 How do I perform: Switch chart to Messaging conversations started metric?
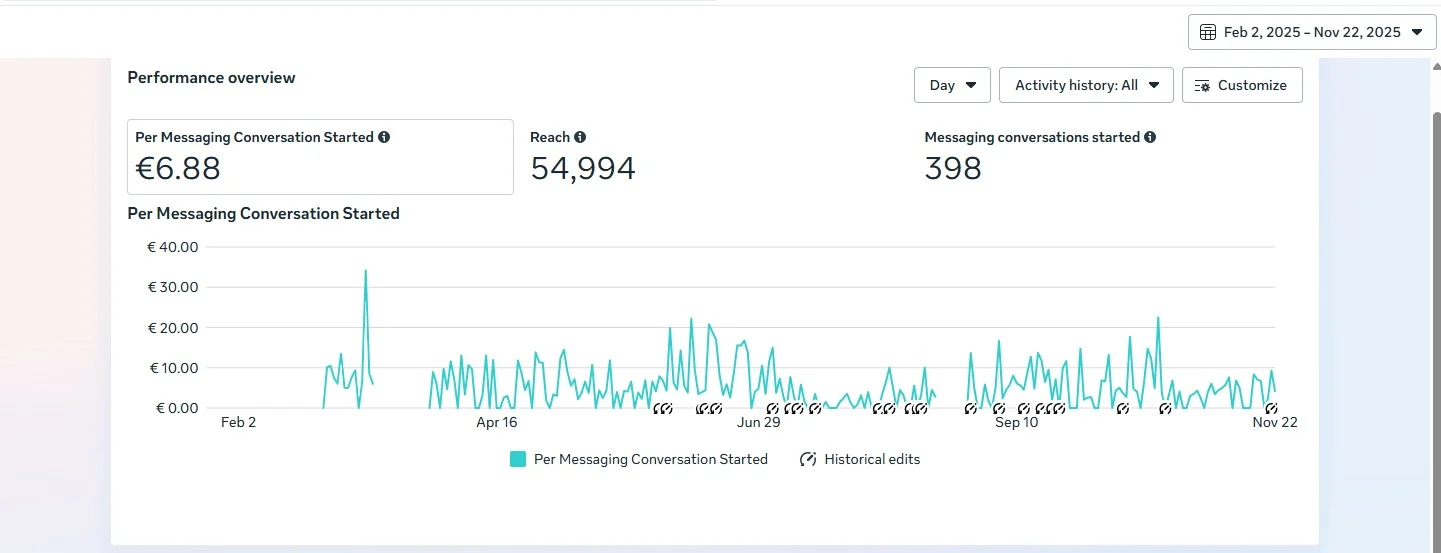point(1030,157)
